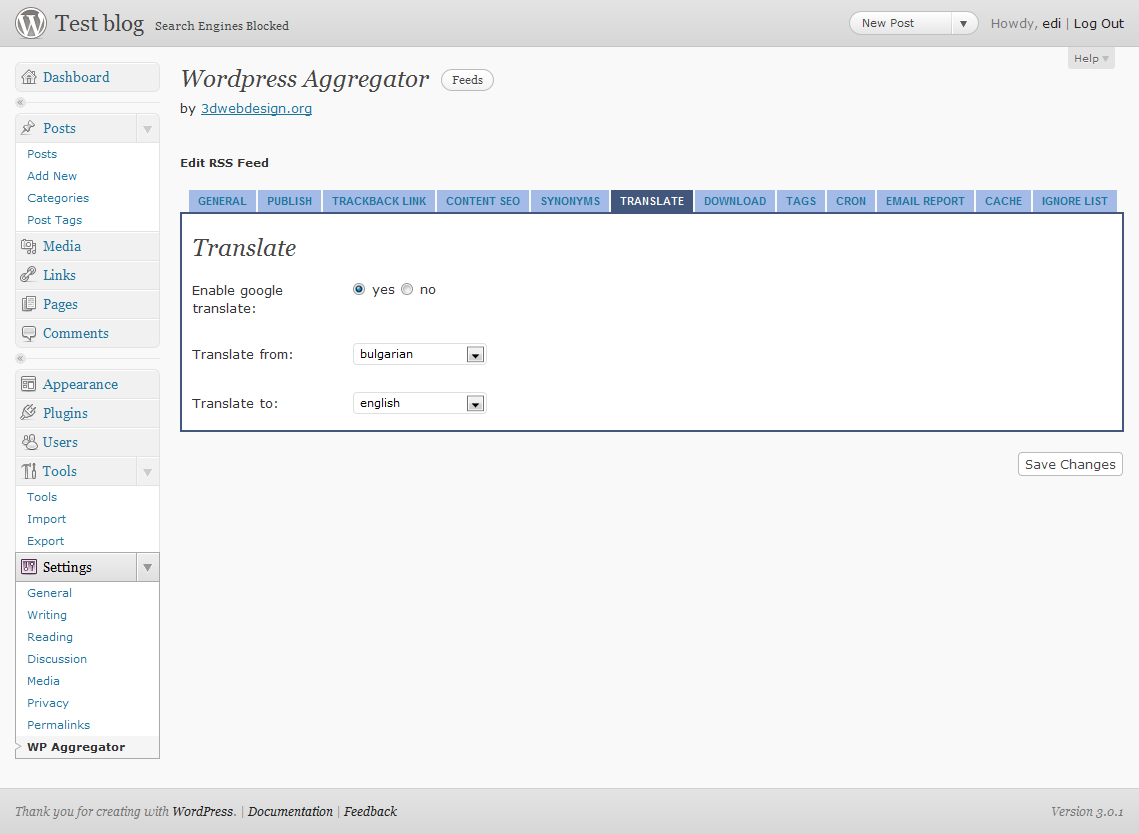This screenshot has width=1139, height=834.
Task: Open the Cron tab
Action: tap(851, 201)
